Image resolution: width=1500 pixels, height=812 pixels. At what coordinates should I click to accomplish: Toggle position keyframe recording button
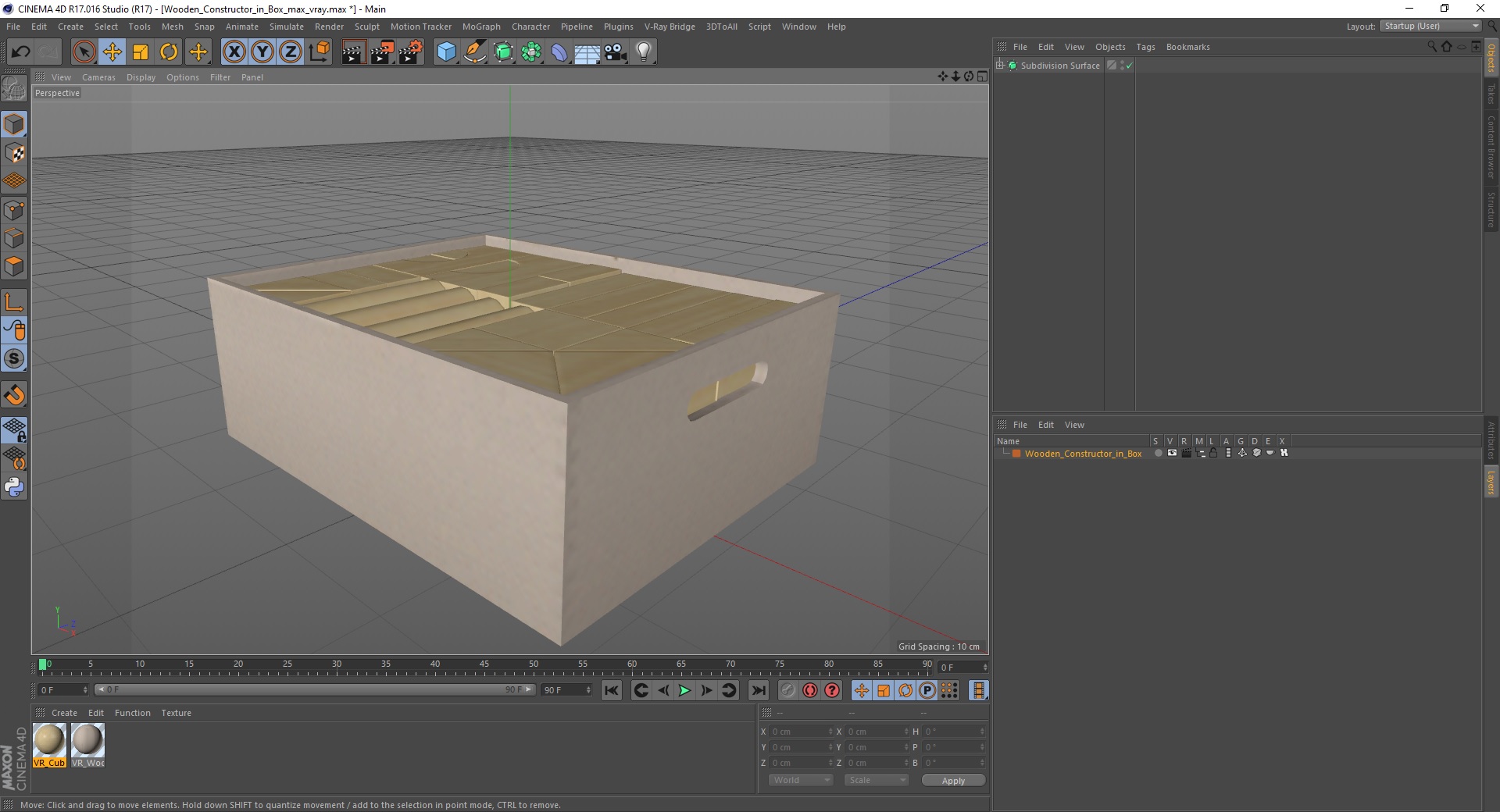862,690
